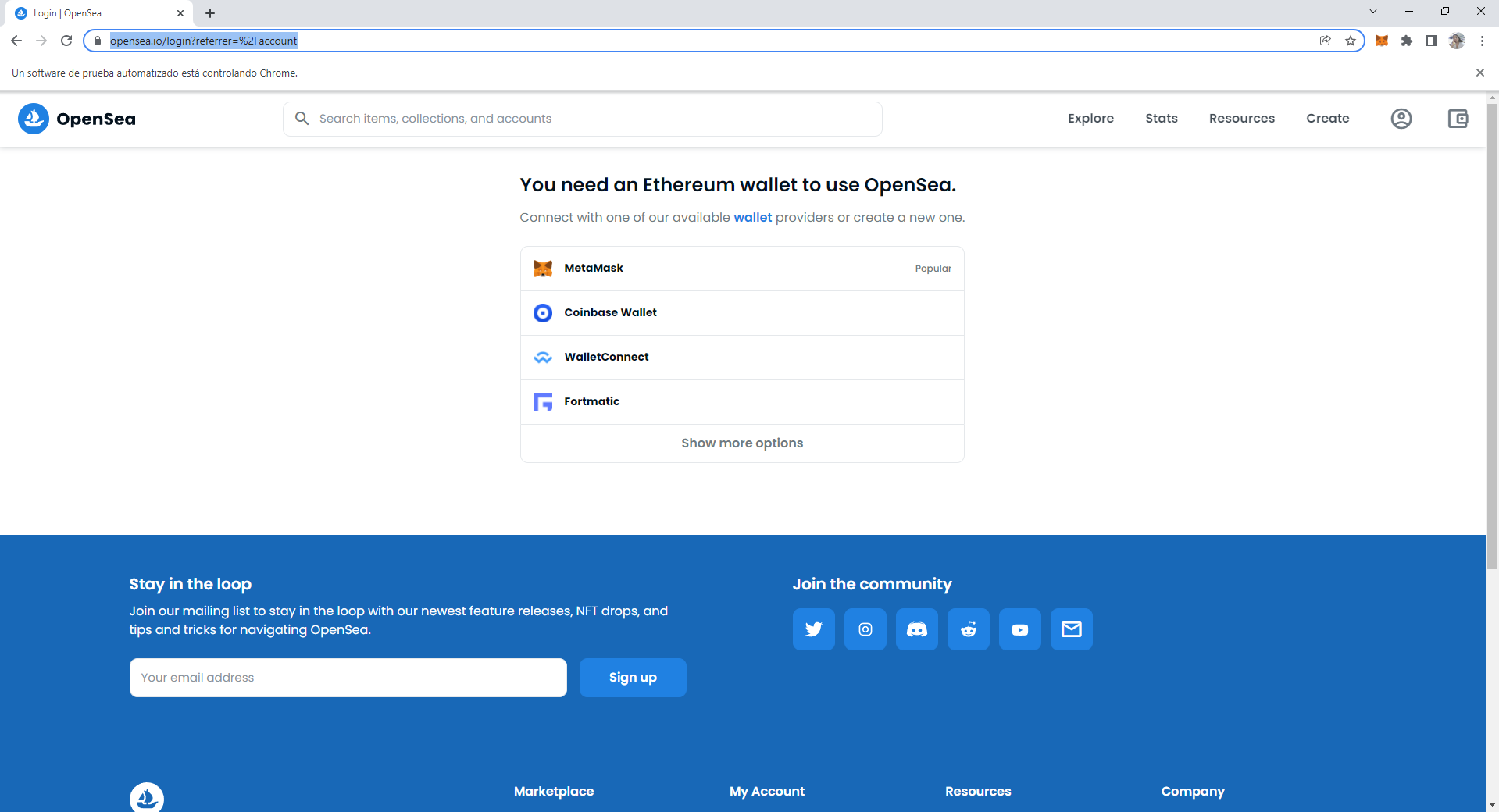Connect with Coinbase Wallet

coord(742,313)
